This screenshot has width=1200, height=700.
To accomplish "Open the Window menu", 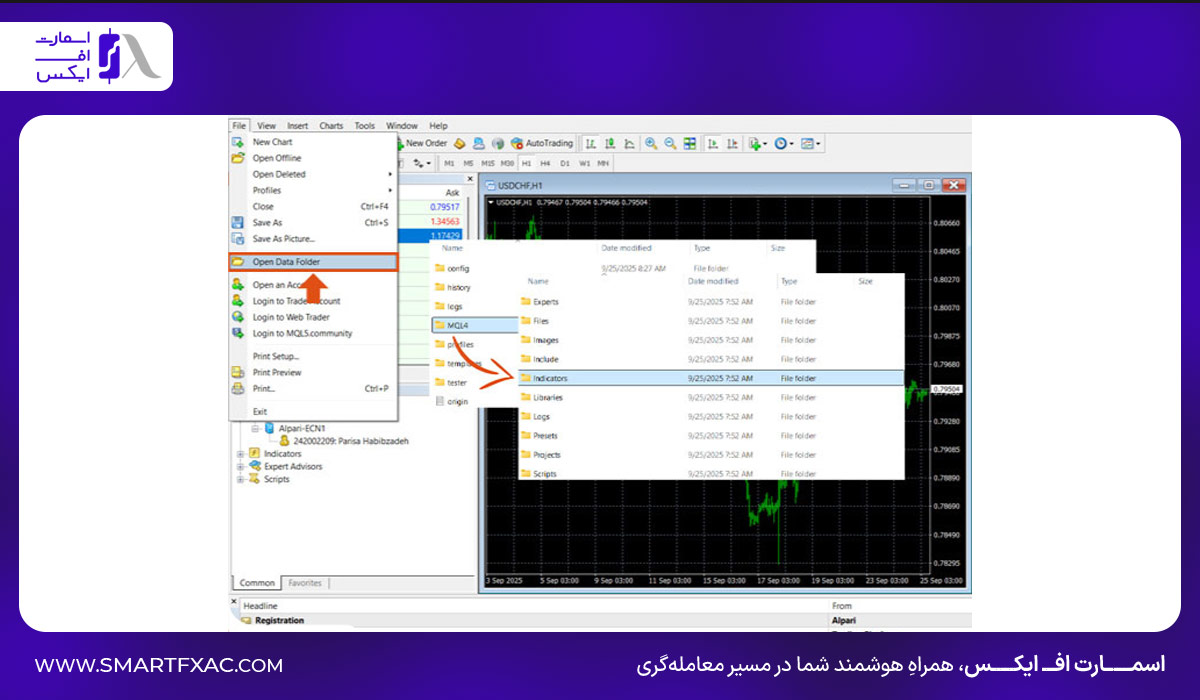I will [x=402, y=126].
